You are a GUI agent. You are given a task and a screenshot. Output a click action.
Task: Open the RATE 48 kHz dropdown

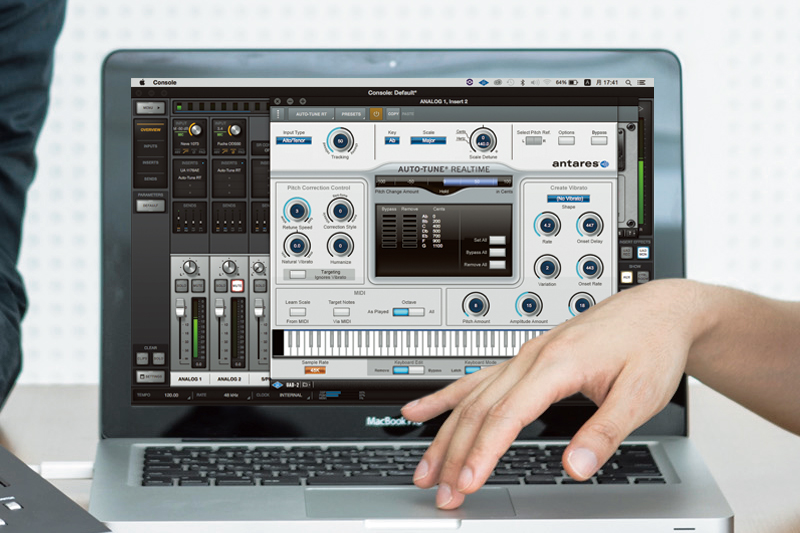(231, 395)
